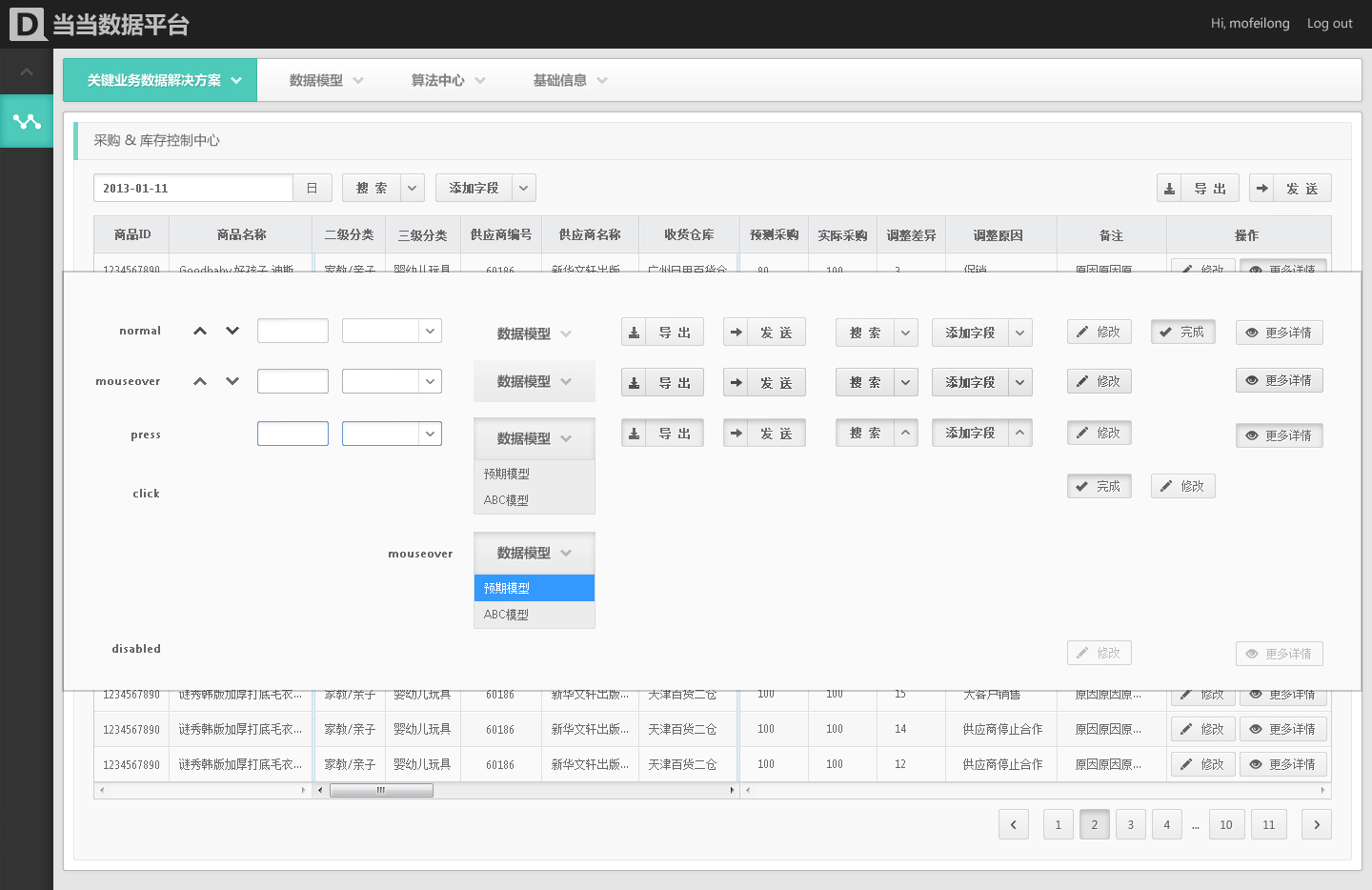Click eye icon of 更多详情 in mouseover row
Image resolution: width=1372 pixels, height=890 pixels.
click(1252, 380)
